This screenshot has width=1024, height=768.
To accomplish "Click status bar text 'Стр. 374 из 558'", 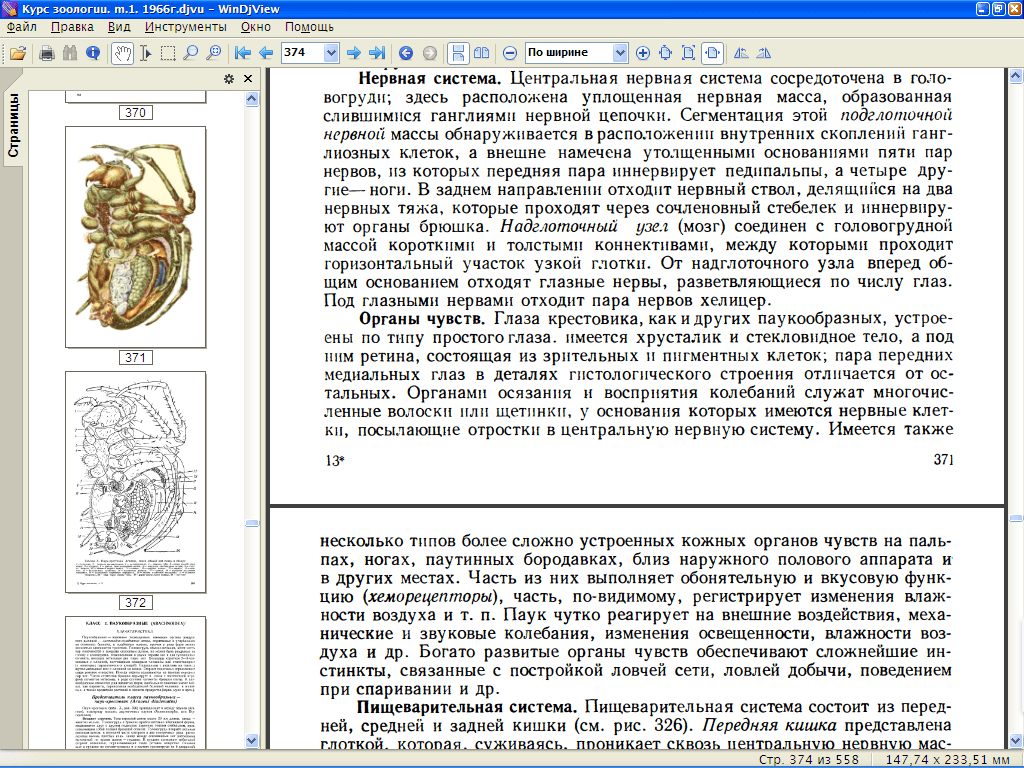I will click(x=808, y=760).
